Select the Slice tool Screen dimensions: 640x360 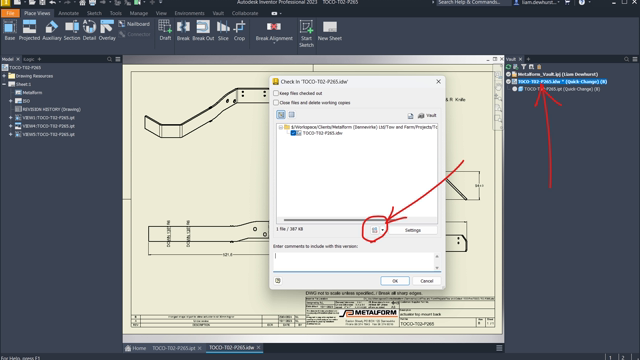[223, 30]
